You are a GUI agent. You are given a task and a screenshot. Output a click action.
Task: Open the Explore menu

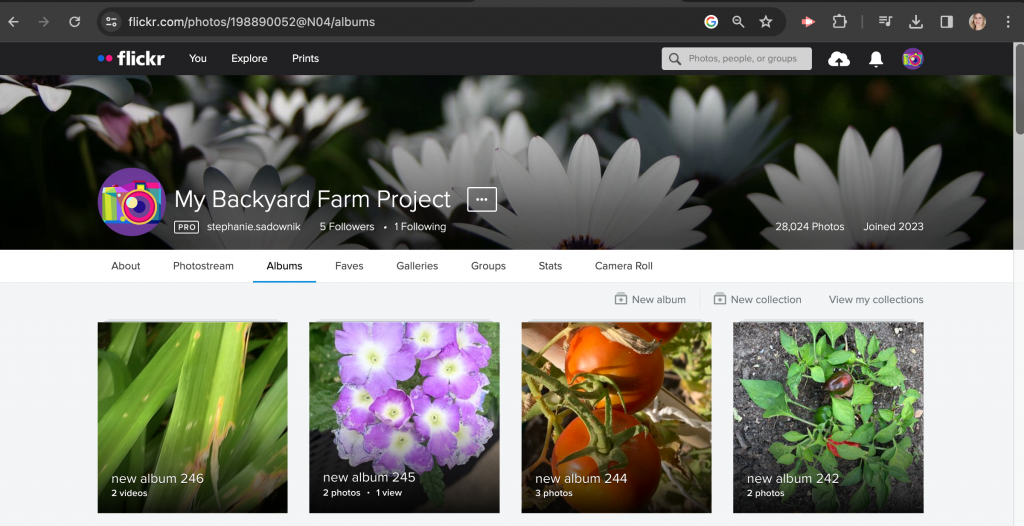click(249, 58)
